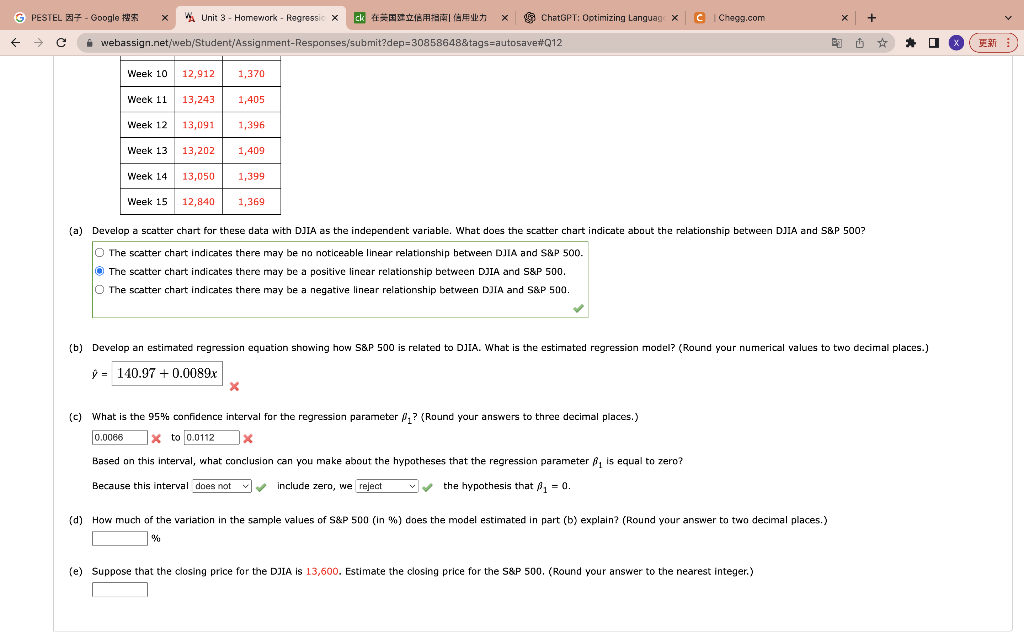Viewport: 1024px width, 640px height.
Task: Select the positive linear relationship option
Action: 99,271
